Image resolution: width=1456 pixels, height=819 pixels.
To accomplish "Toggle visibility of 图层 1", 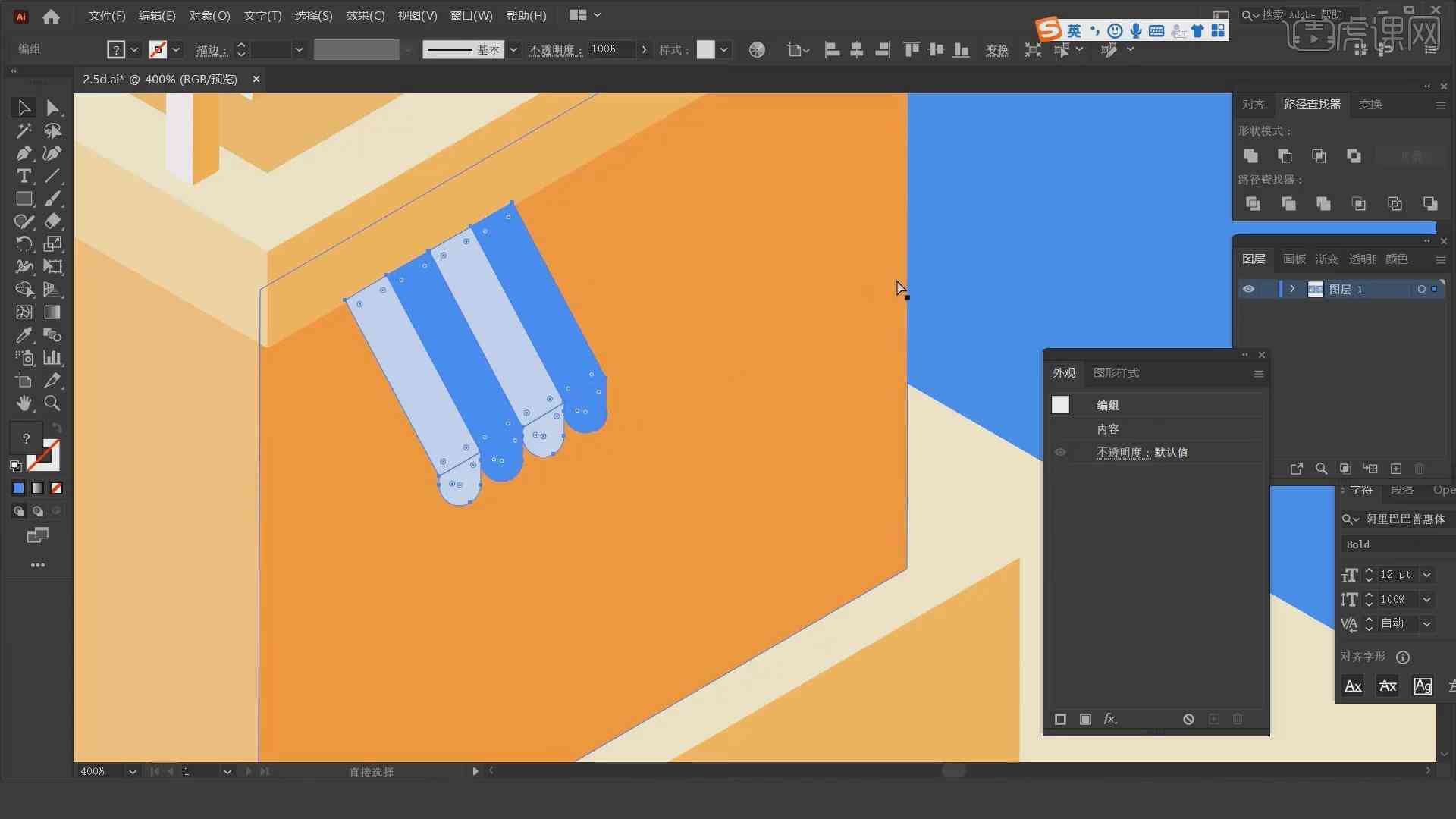I will [1248, 289].
